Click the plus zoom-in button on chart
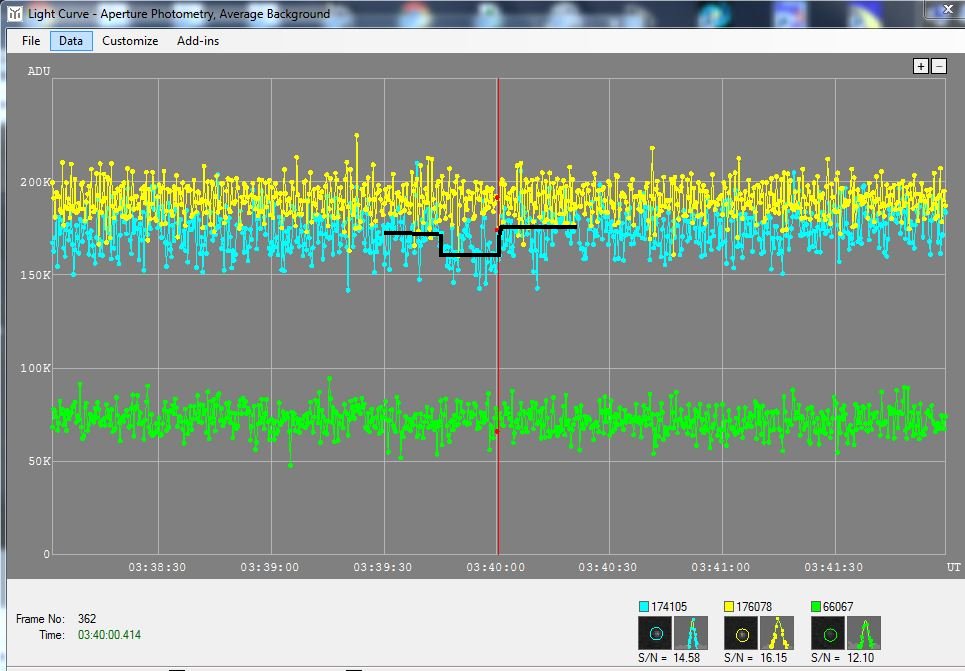This screenshot has width=965, height=671. click(921, 66)
